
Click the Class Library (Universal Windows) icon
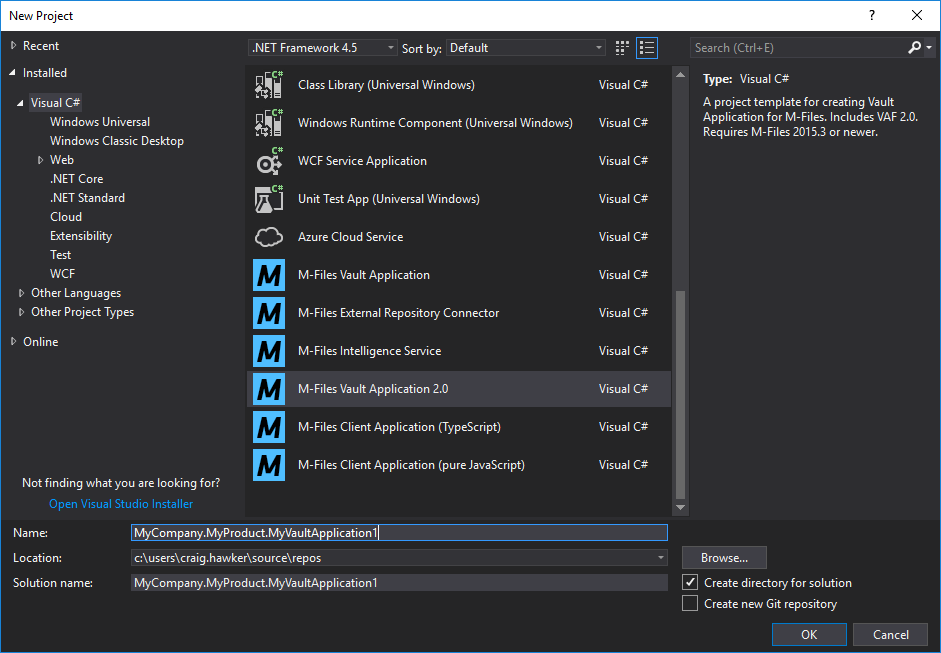268,84
